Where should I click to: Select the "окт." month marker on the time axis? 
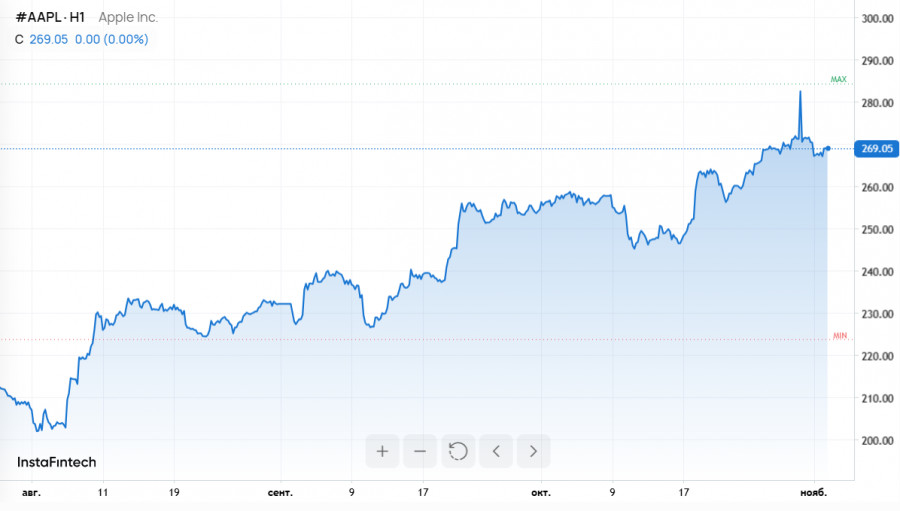click(x=540, y=493)
